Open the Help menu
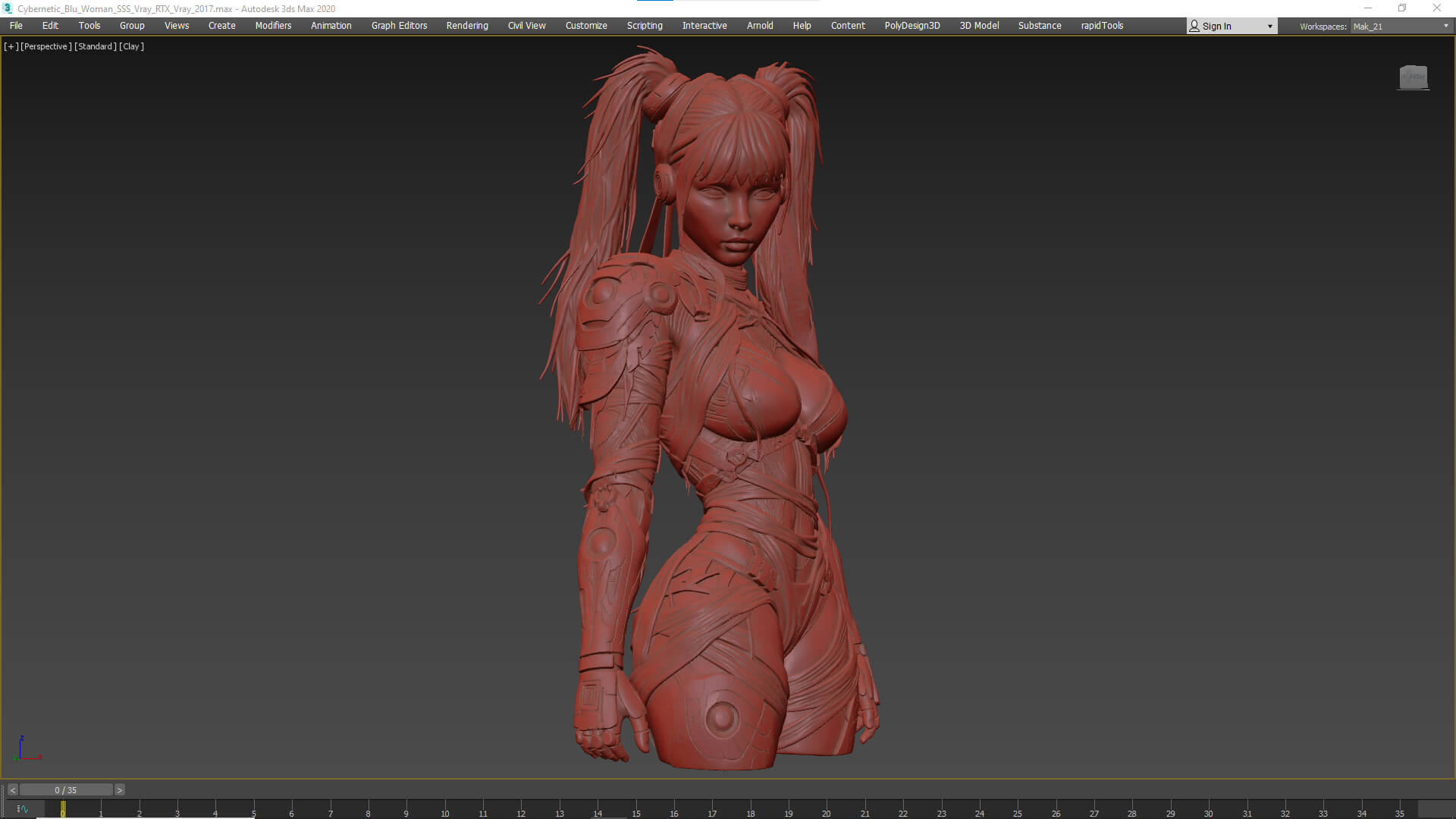This screenshot has width=1456, height=819. [802, 26]
